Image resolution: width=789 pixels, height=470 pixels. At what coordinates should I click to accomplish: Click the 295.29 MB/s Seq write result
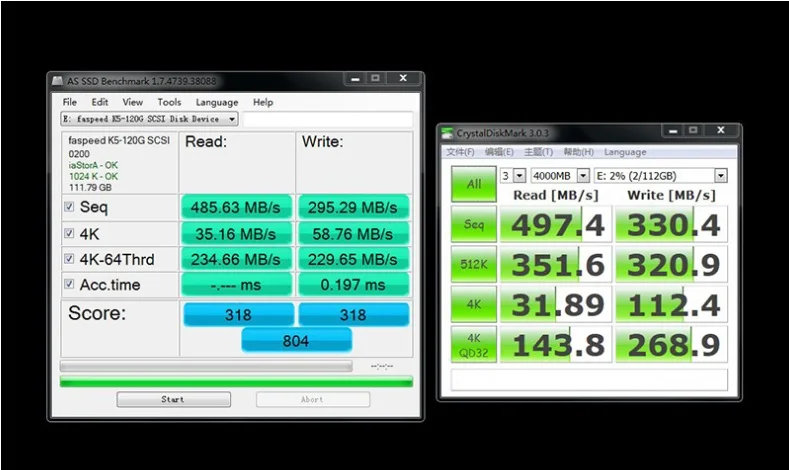click(353, 207)
